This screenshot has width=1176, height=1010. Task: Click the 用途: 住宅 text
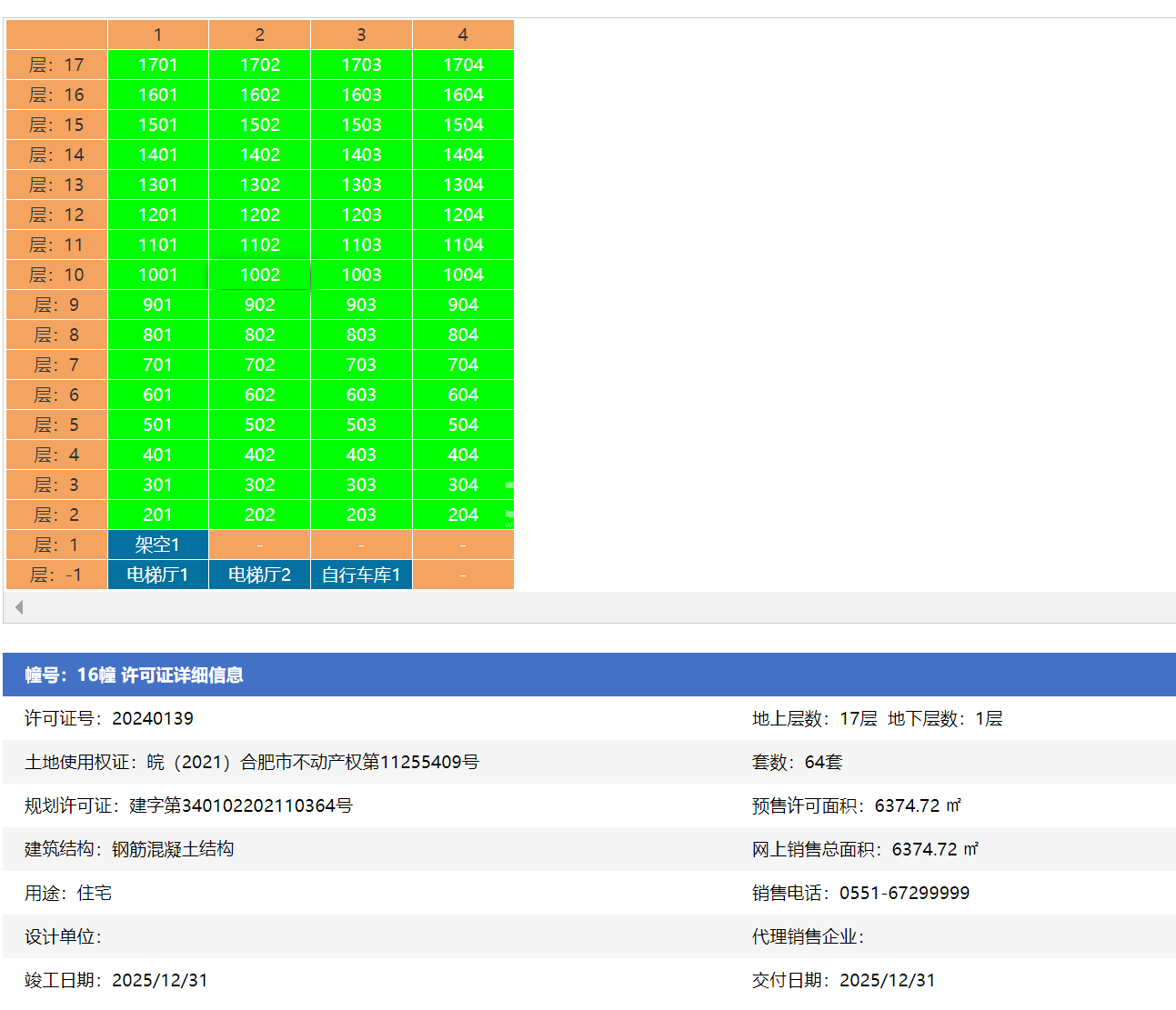(x=68, y=893)
